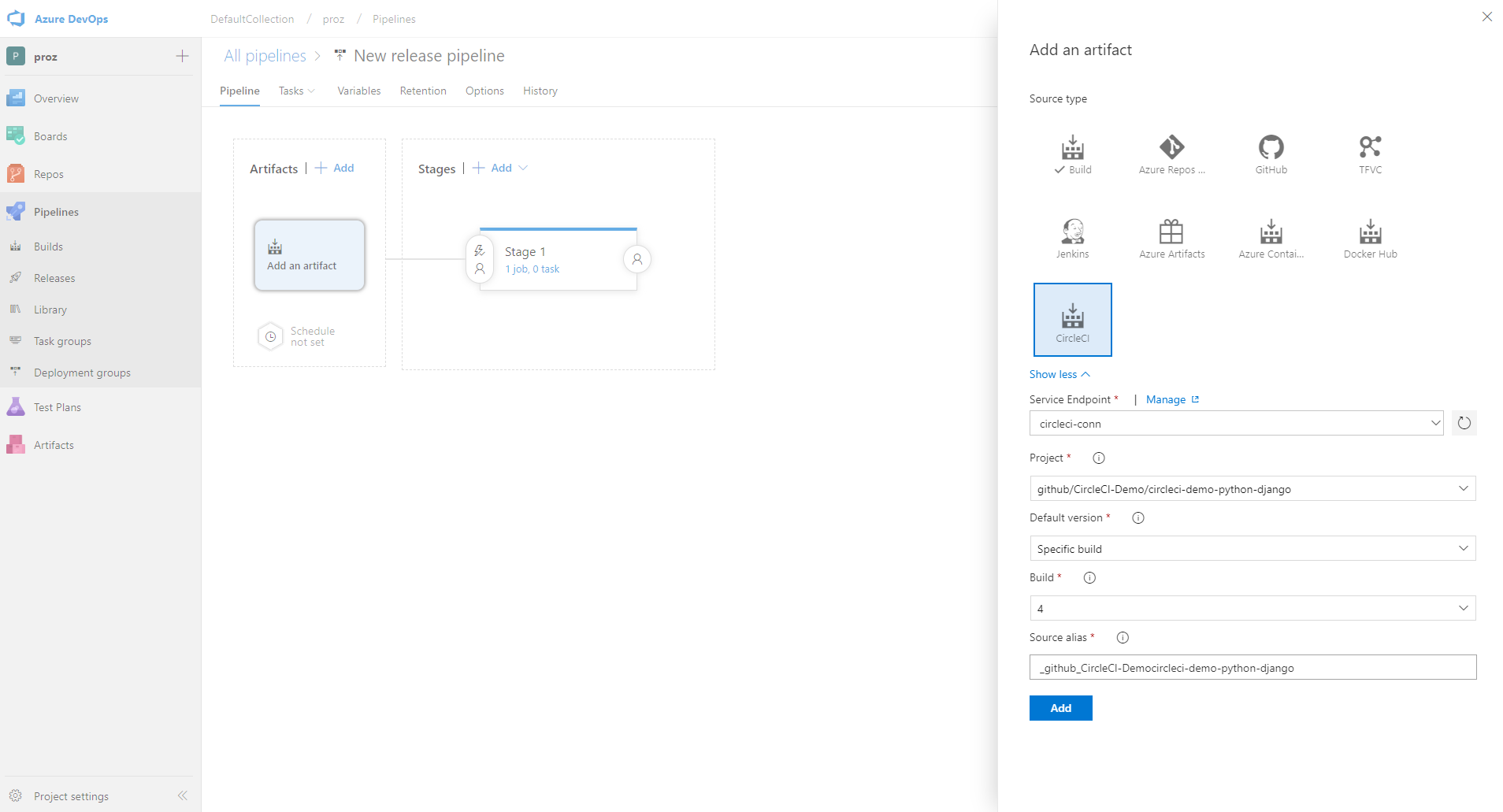Screen dimensions: 1503x812
Task: Open the proz project header
Action: [x=46, y=57]
